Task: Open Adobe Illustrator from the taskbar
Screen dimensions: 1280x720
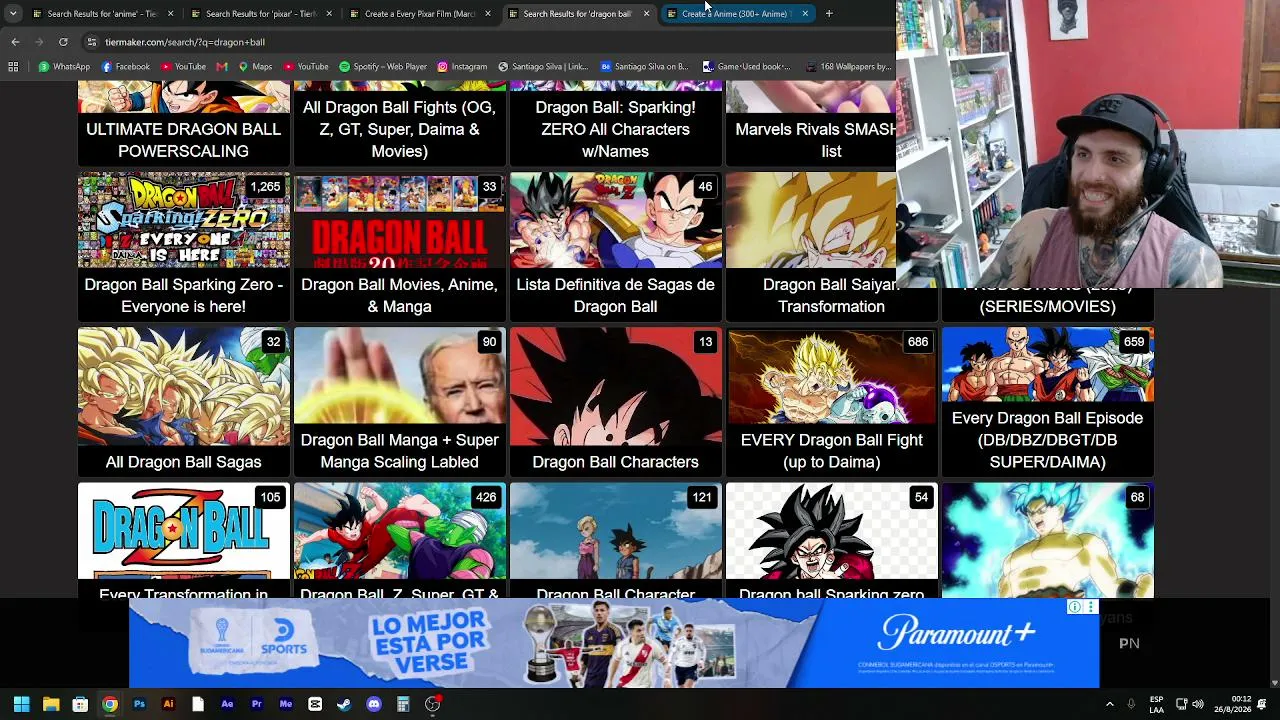Action: click(168, 704)
